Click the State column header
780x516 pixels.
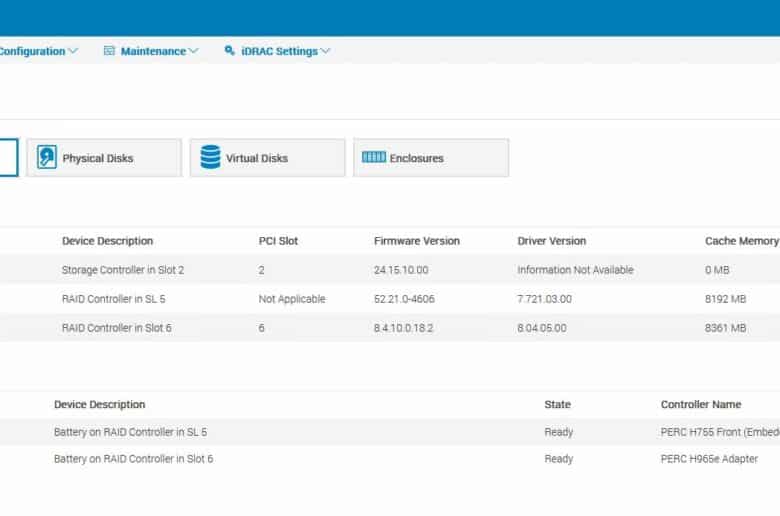[557, 404]
